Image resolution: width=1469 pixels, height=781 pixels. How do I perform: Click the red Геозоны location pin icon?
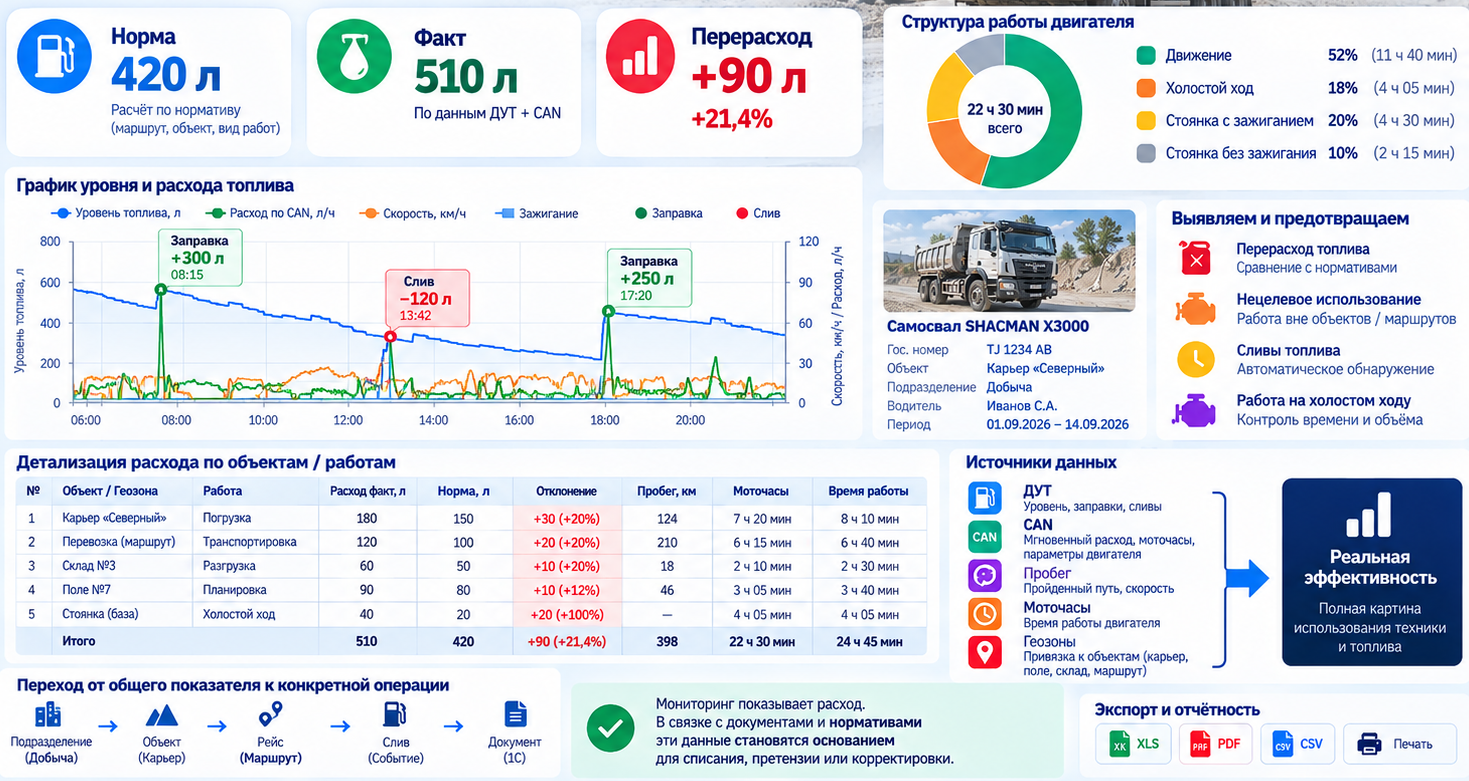click(x=985, y=653)
